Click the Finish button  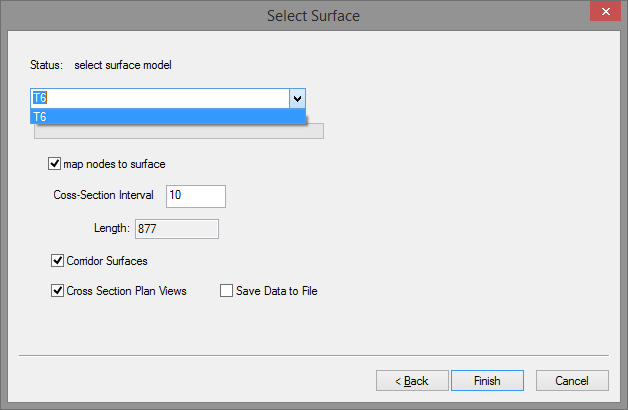pyautogui.click(x=487, y=380)
